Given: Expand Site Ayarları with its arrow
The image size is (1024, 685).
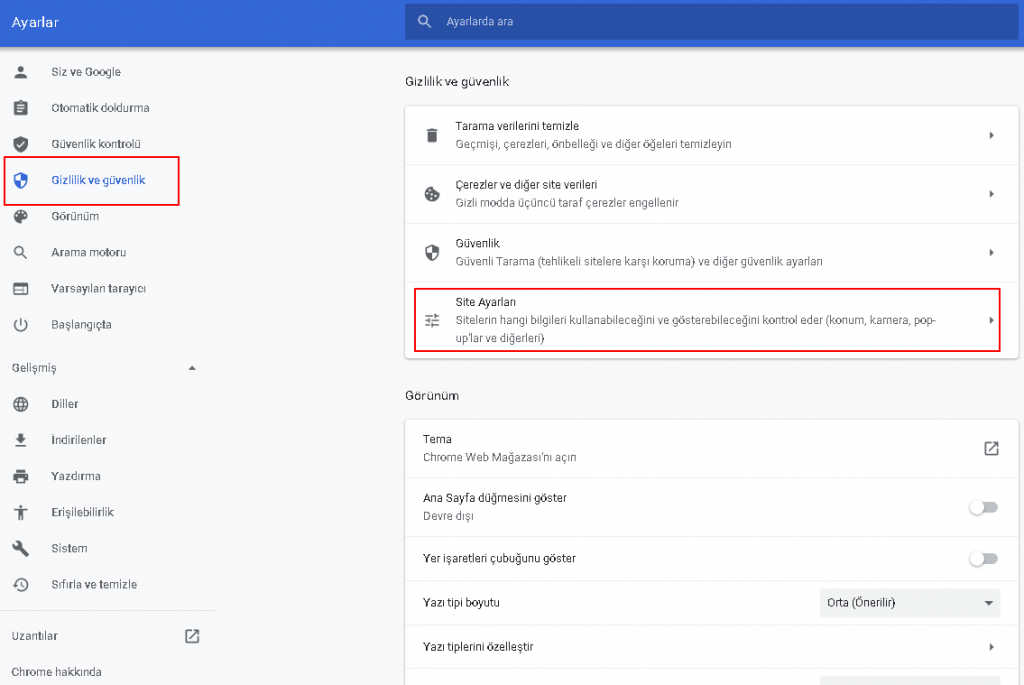Looking at the screenshot, I should (990, 320).
